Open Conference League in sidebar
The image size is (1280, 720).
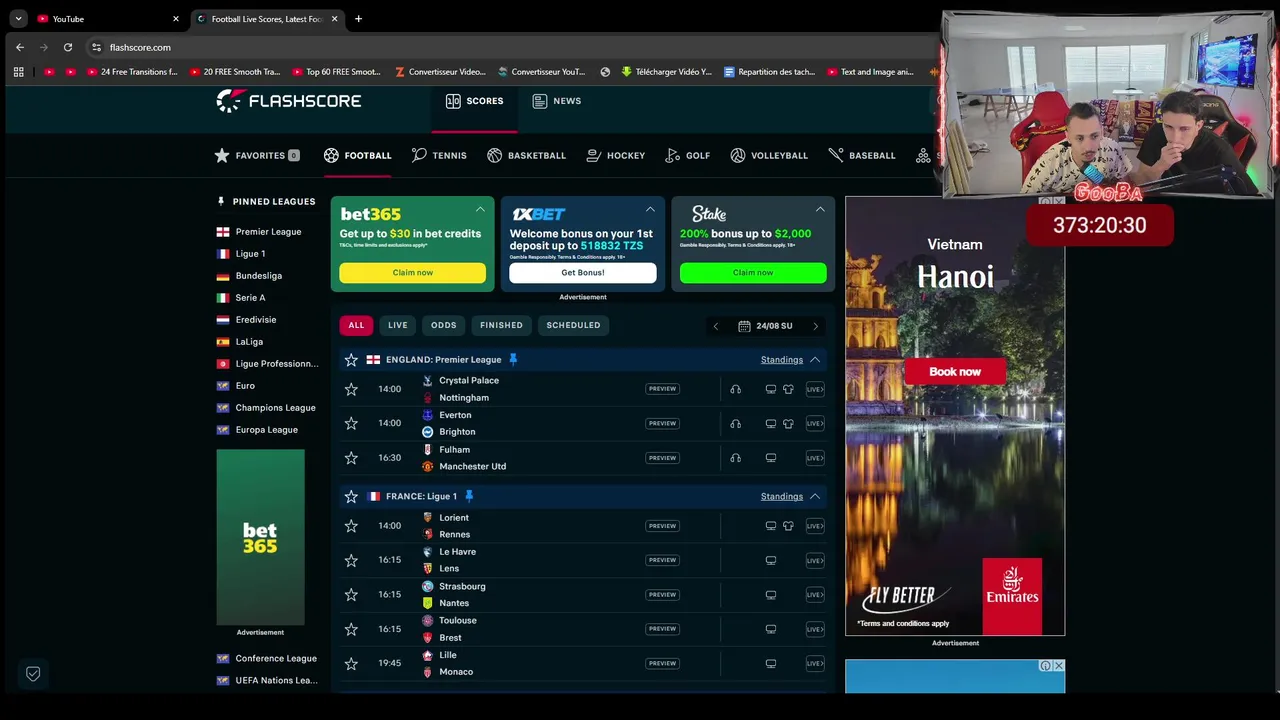[x=276, y=658]
